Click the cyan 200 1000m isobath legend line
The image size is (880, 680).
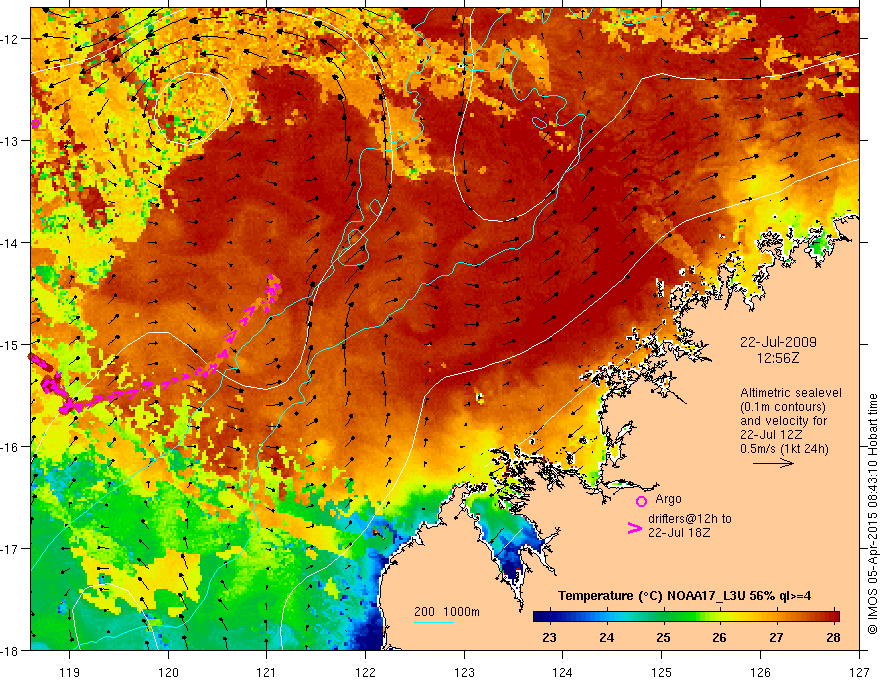[433, 622]
